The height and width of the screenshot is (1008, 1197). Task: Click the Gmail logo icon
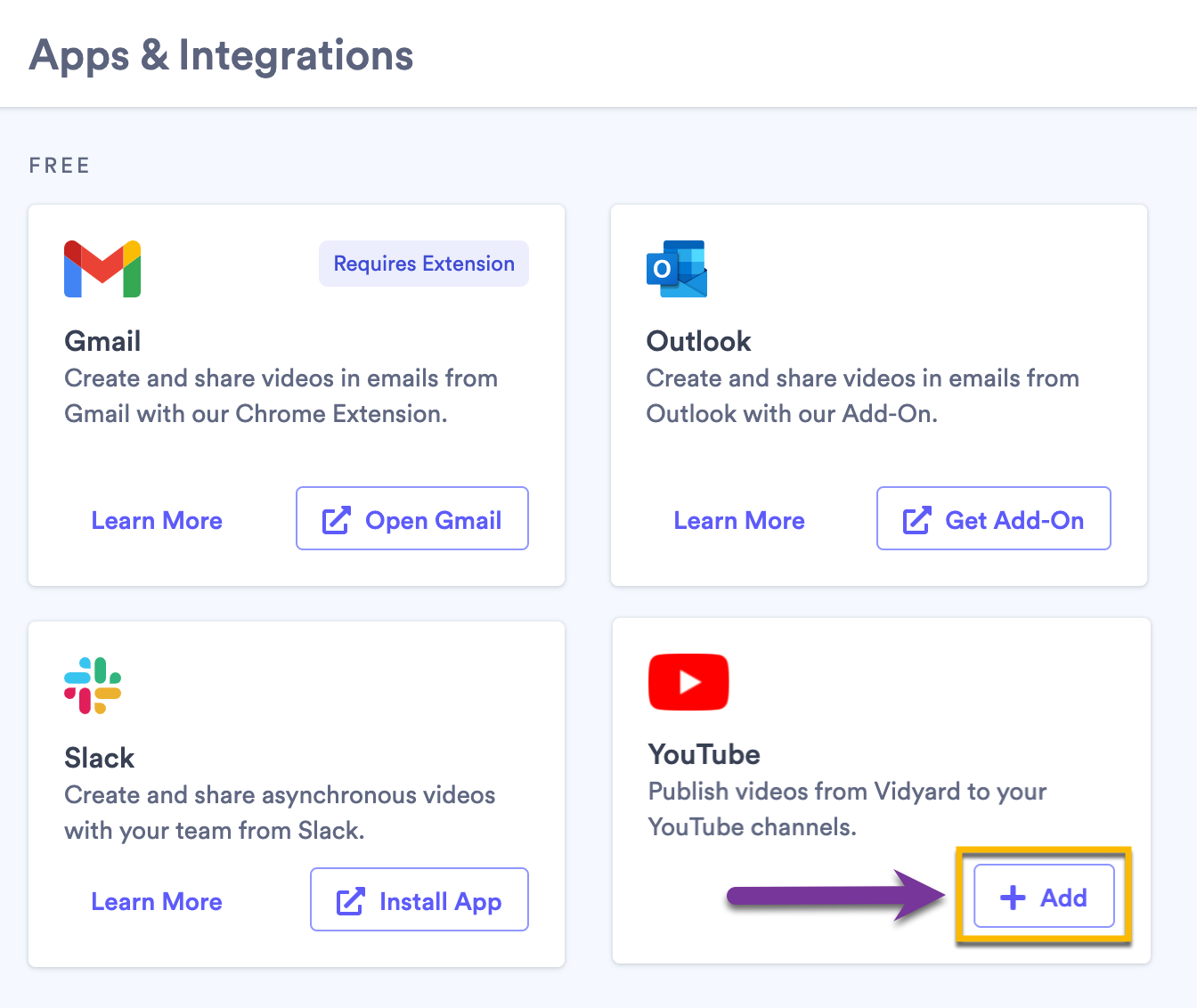[x=102, y=269]
